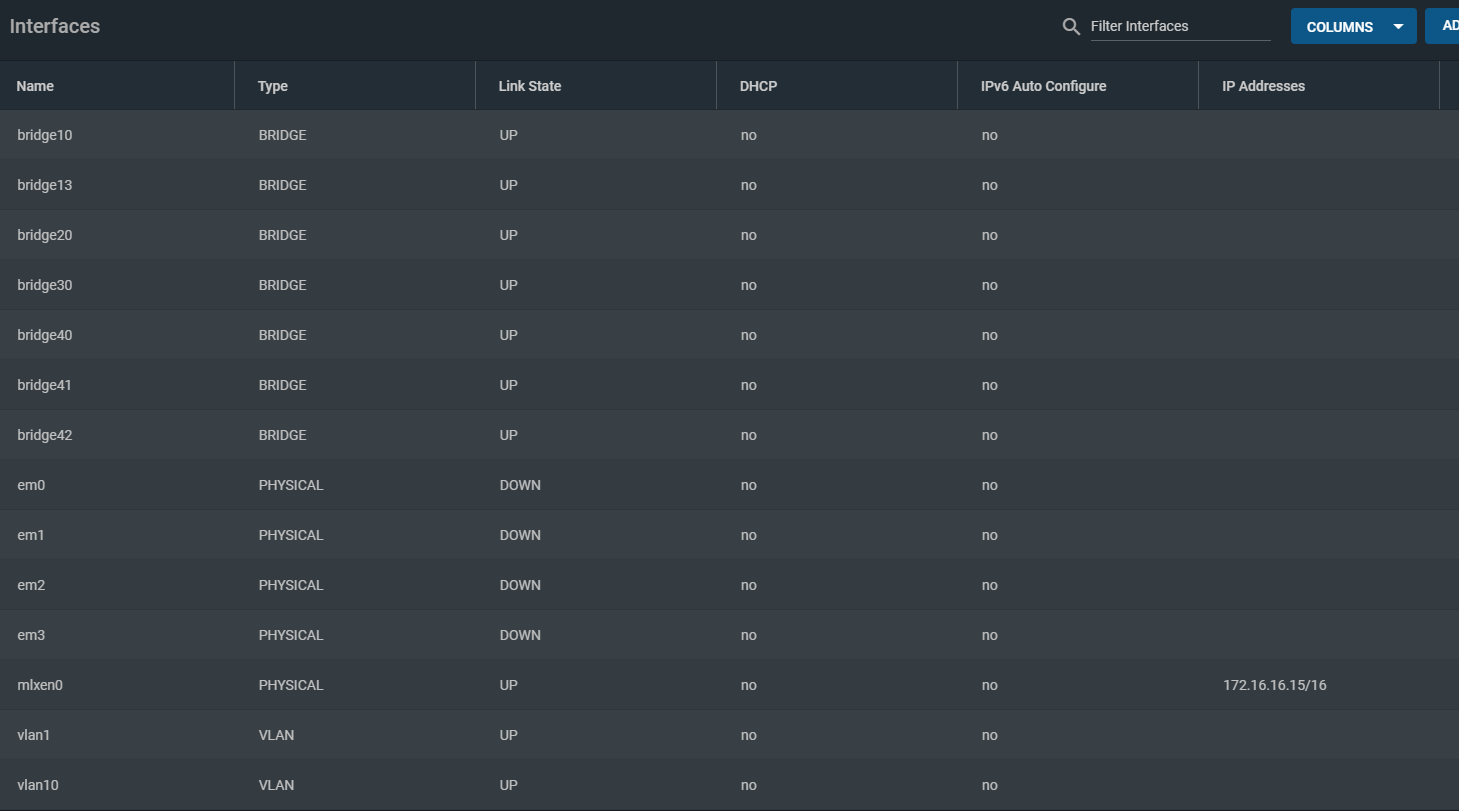Select the bridge13 interface name

(45, 185)
